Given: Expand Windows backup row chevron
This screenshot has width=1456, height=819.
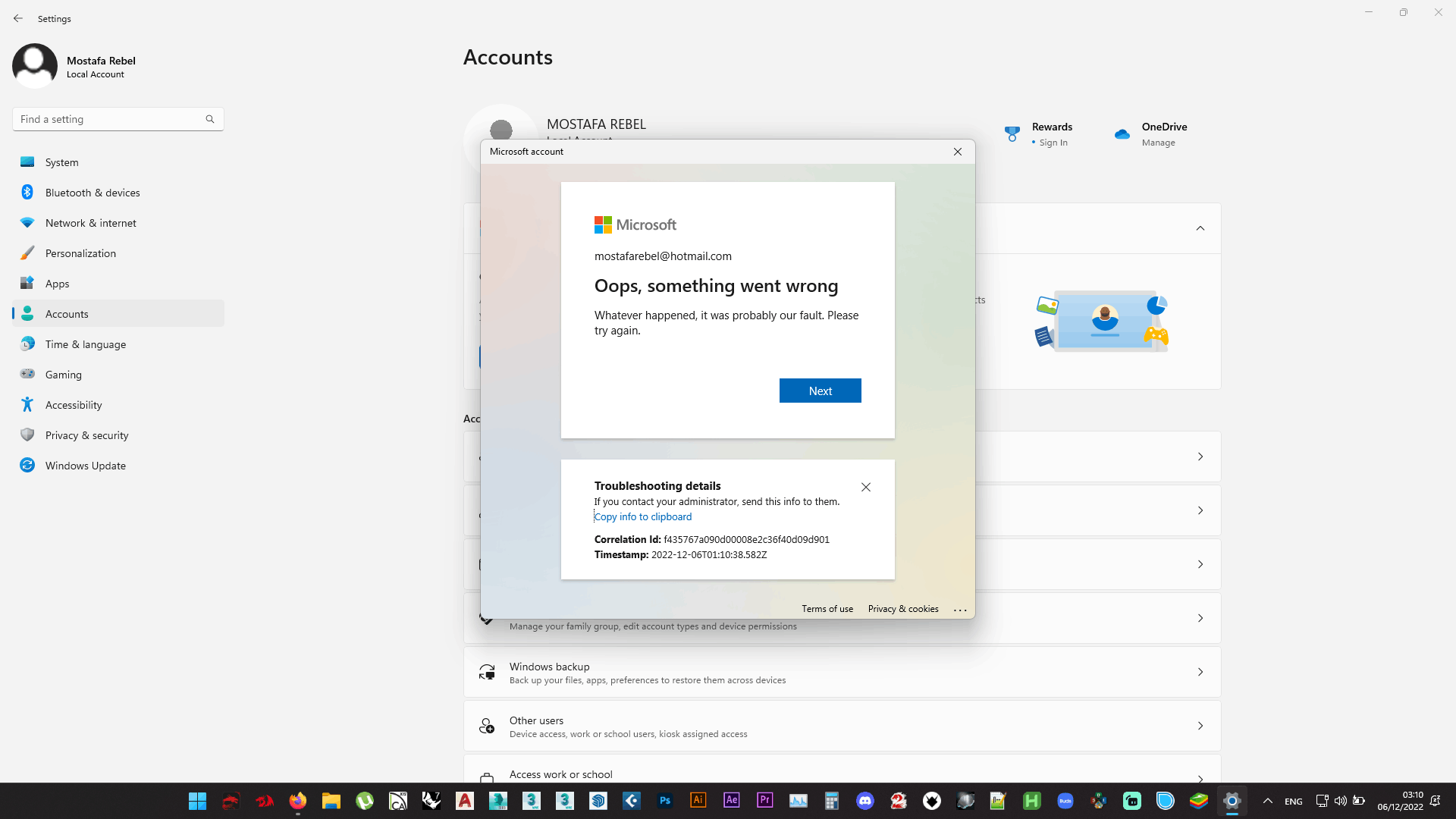Looking at the screenshot, I should [x=1200, y=672].
